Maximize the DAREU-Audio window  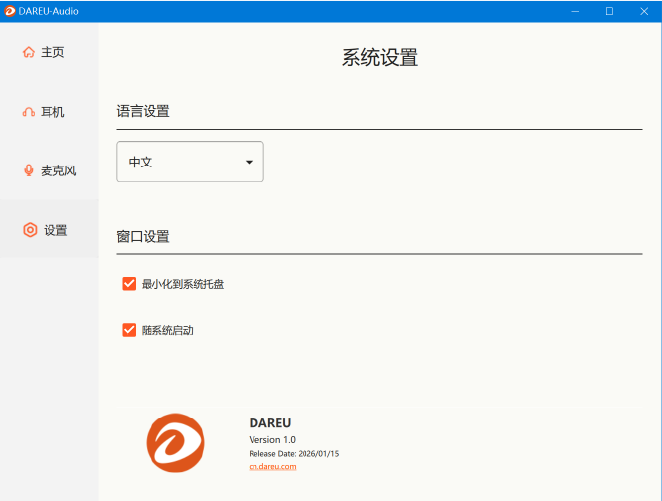tap(609, 11)
